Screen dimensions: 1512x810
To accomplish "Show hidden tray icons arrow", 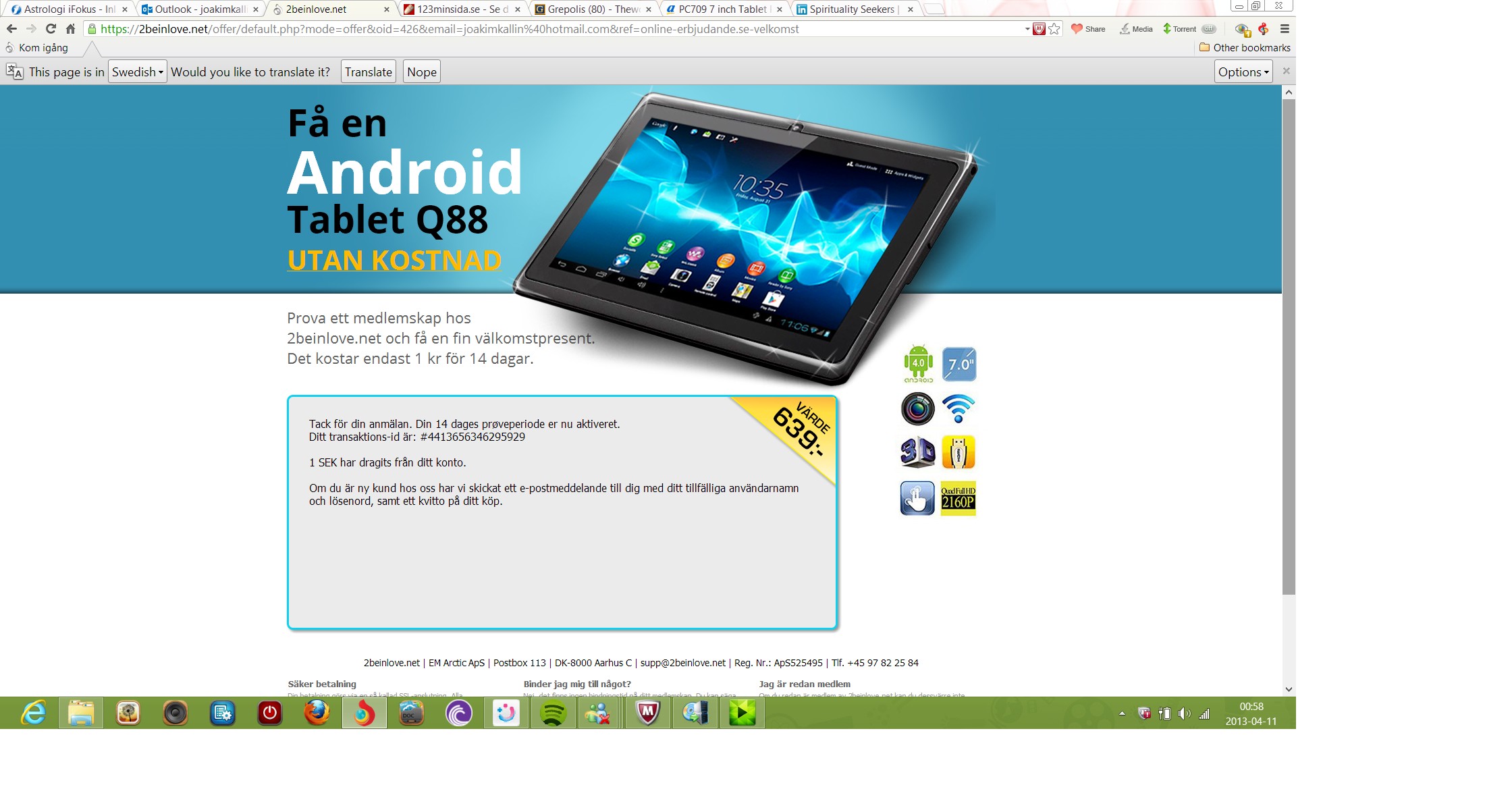I will [1122, 713].
